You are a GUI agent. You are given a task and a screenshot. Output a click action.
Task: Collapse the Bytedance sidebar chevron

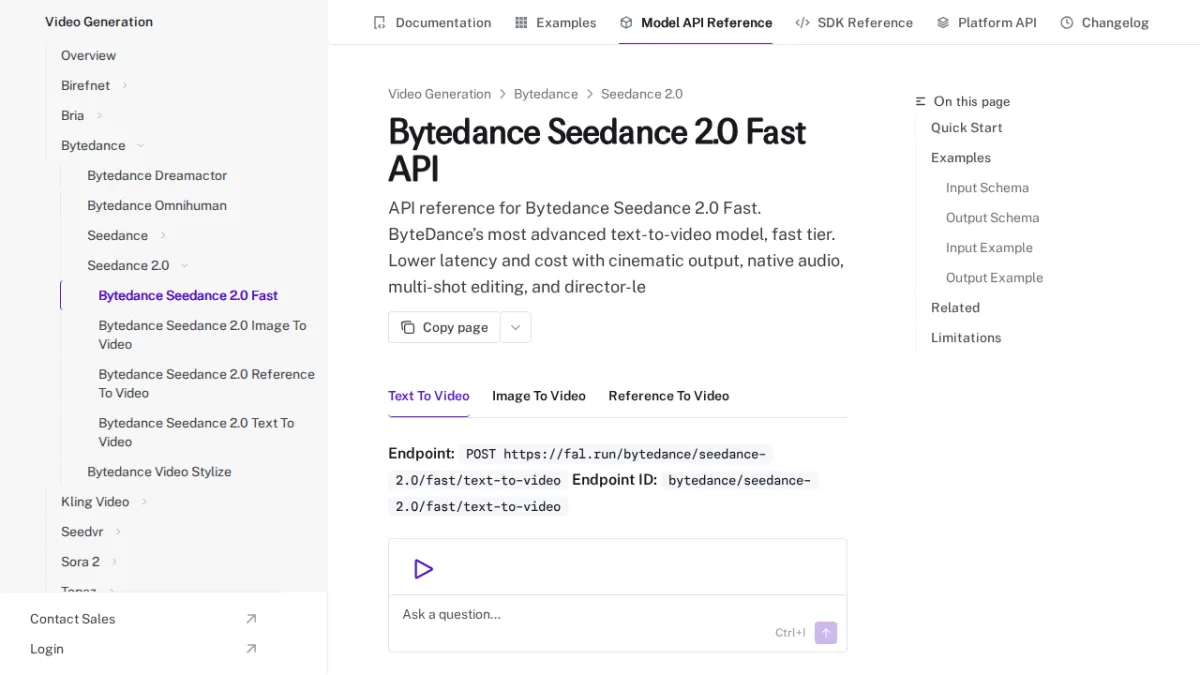[140, 145]
